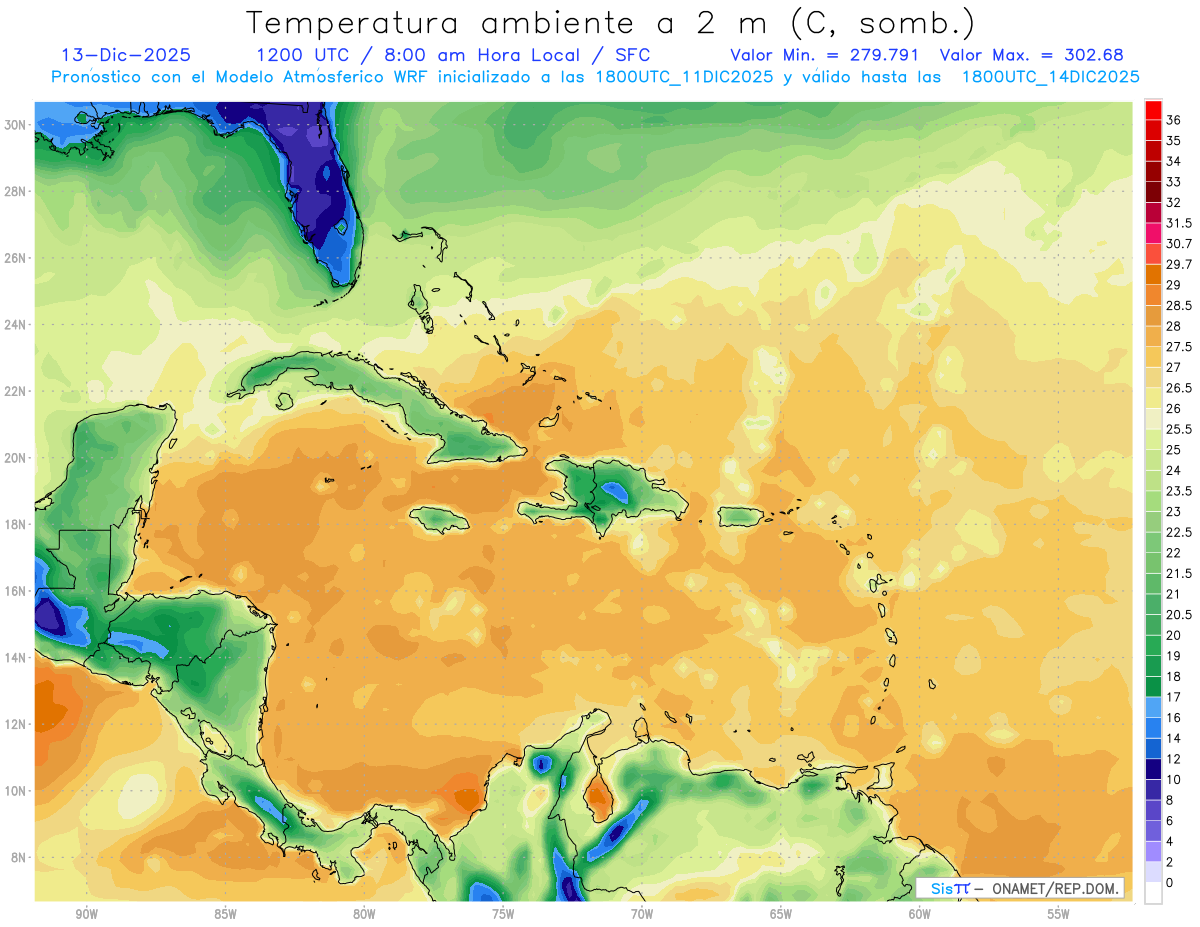Click latitude axis label "14N"
Image resolution: width=1200 pixels, height=927 pixels.
coord(16,658)
